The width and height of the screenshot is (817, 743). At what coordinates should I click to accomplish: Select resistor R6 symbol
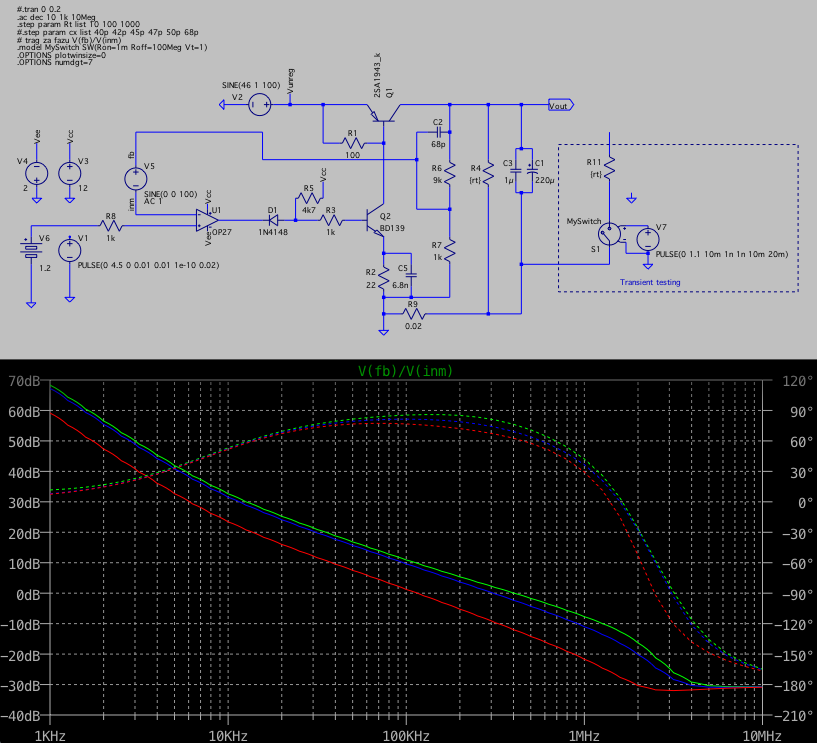[449, 174]
